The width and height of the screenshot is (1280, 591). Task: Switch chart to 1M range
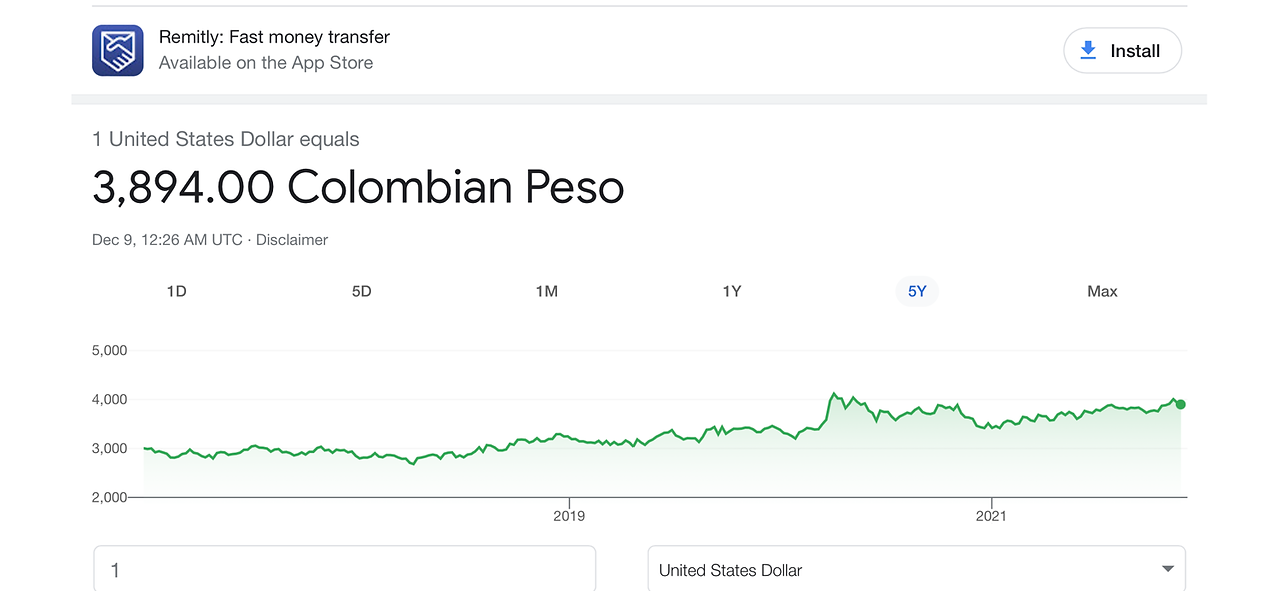[x=546, y=291]
